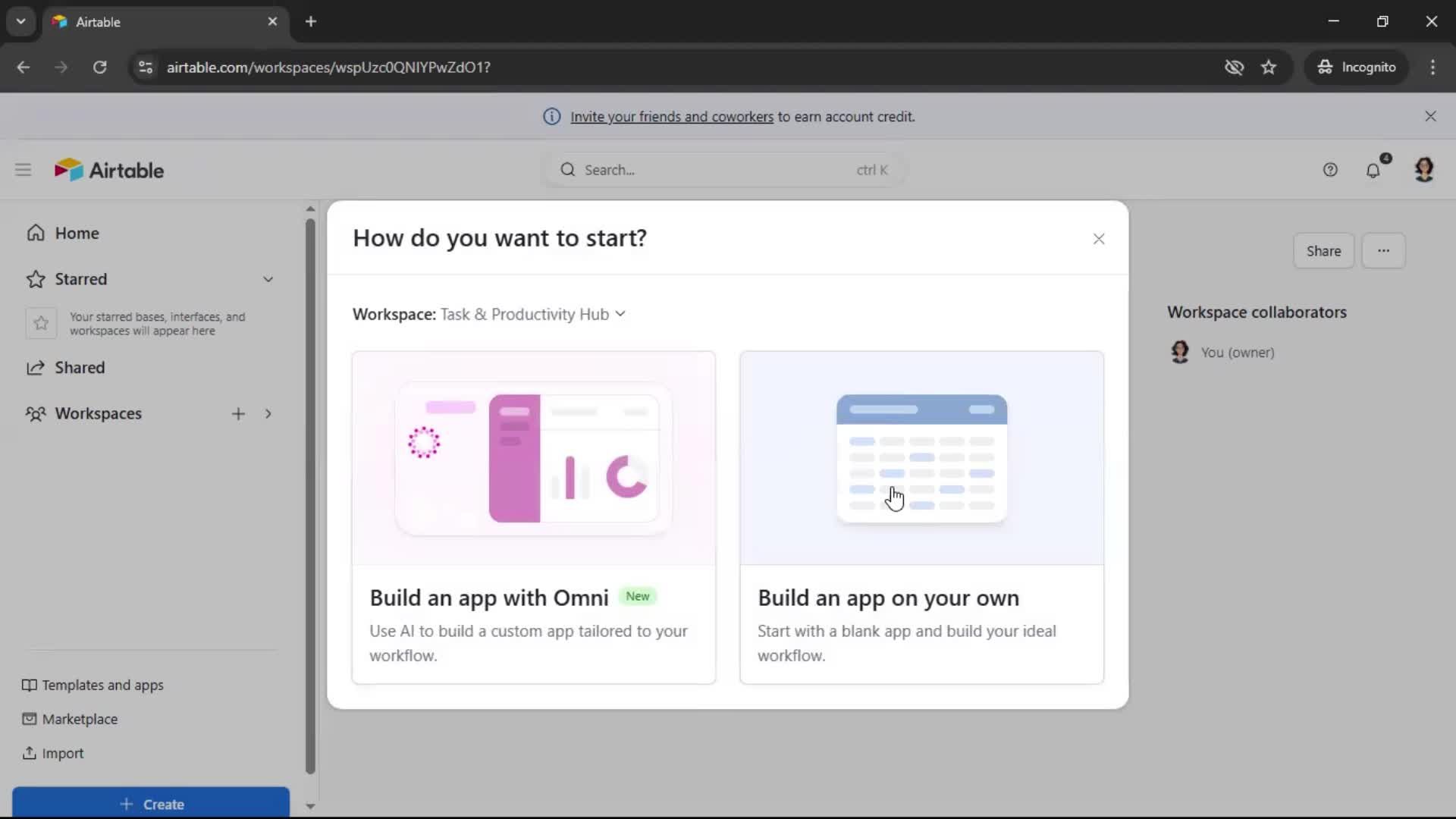1456x819 pixels.
Task: Collapse the Starred section chevron
Action: click(268, 279)
